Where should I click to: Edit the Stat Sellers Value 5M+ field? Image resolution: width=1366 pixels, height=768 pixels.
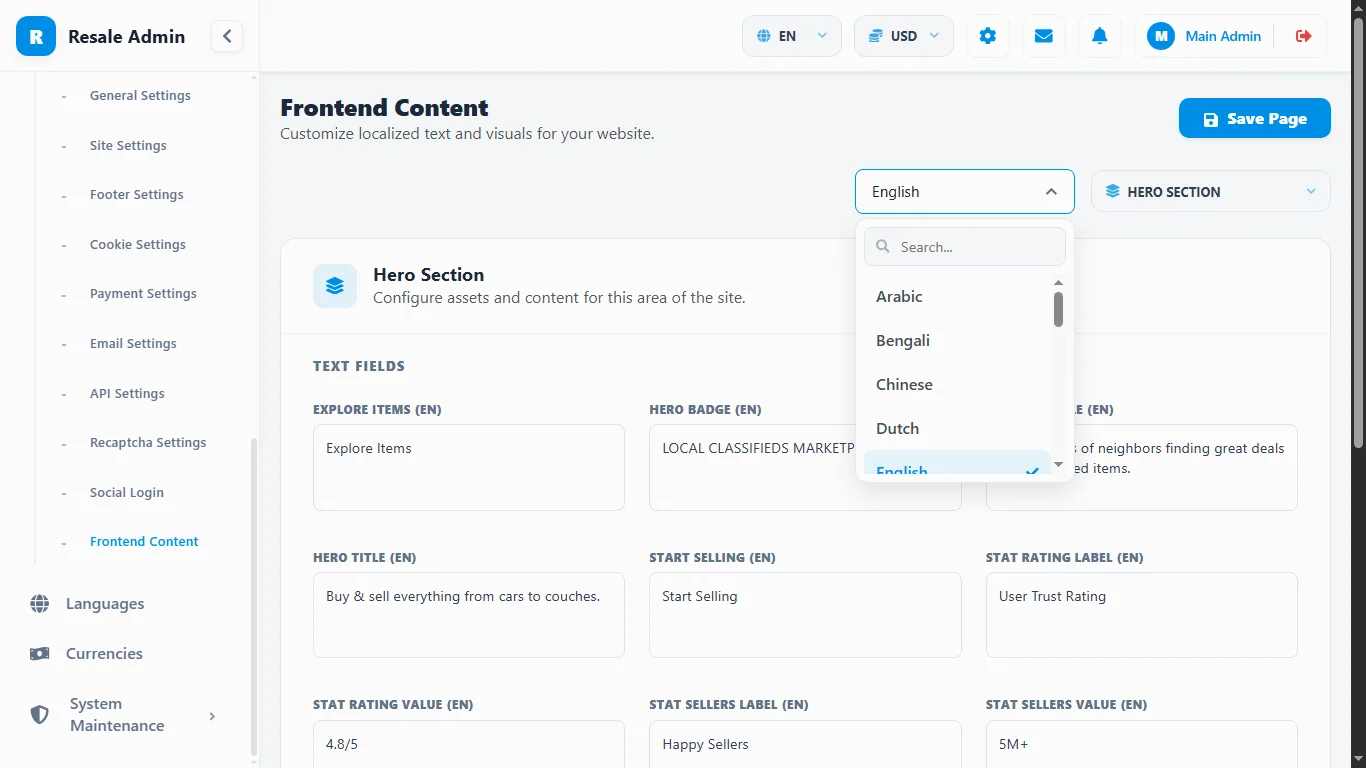1142,744
